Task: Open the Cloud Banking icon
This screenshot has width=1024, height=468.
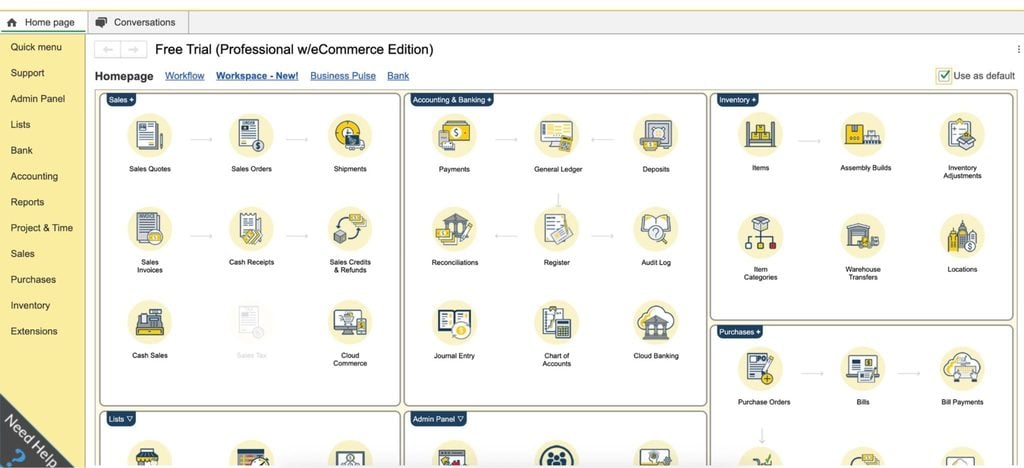Action: (656, 322)
